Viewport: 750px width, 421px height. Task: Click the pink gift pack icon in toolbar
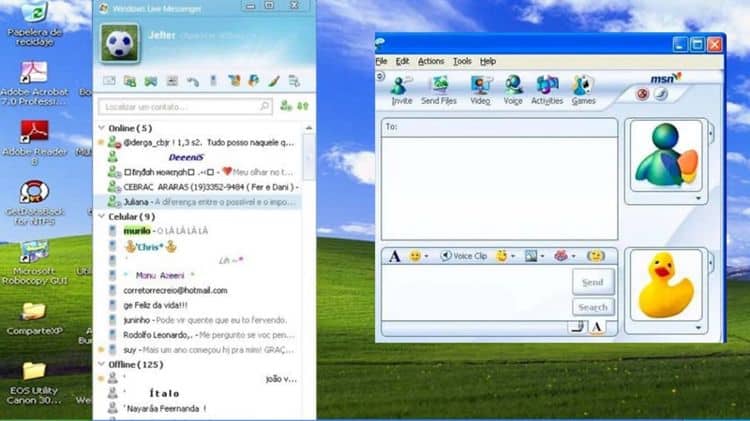(561, 256)
